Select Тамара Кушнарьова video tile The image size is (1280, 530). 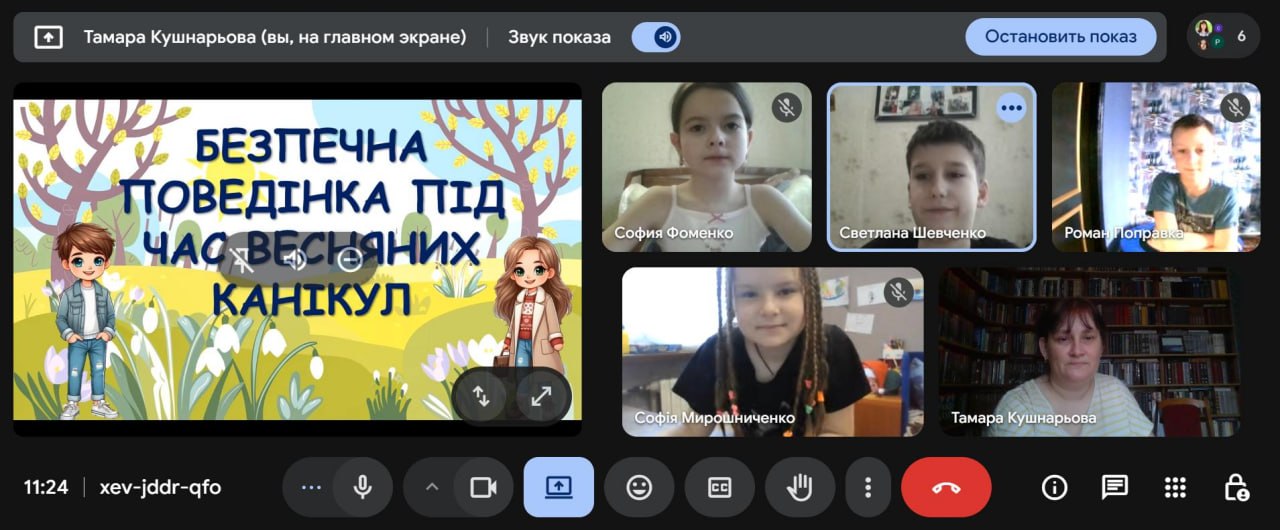pos(1090,351)
